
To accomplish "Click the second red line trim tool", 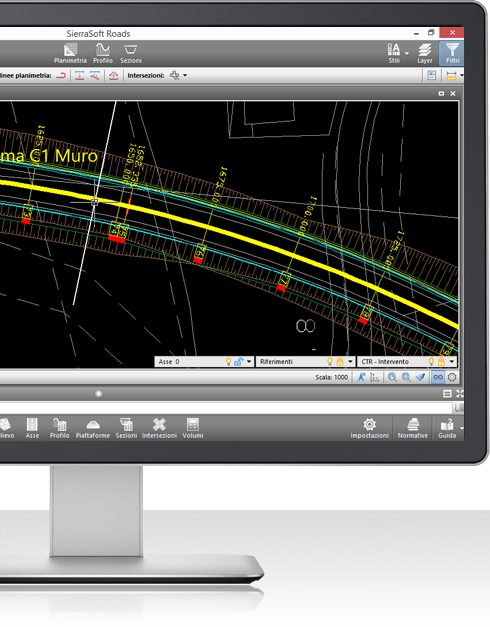I will pos(95,75).
